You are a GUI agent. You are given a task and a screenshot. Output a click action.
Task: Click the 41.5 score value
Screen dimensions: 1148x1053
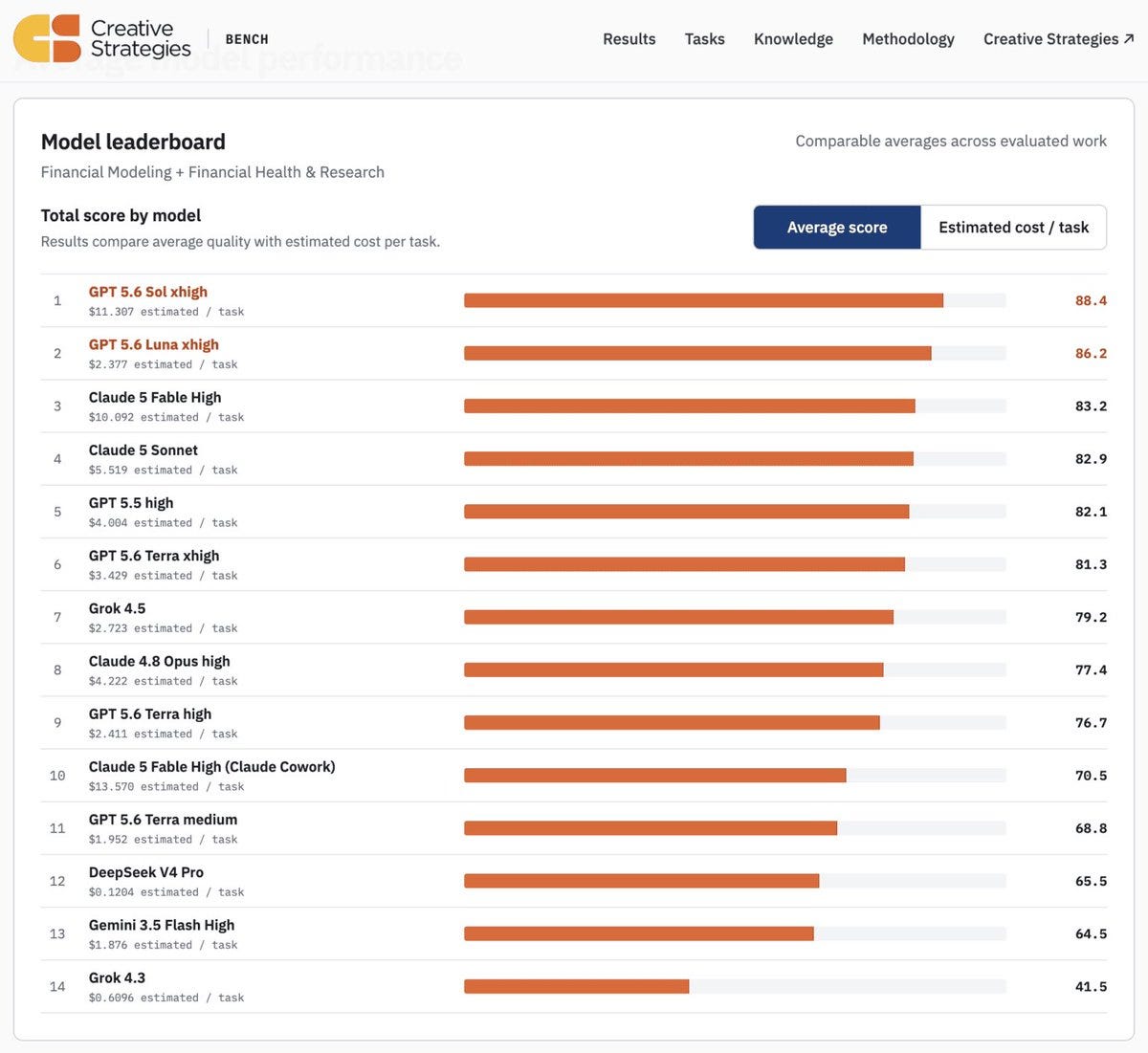point(1091,986)
